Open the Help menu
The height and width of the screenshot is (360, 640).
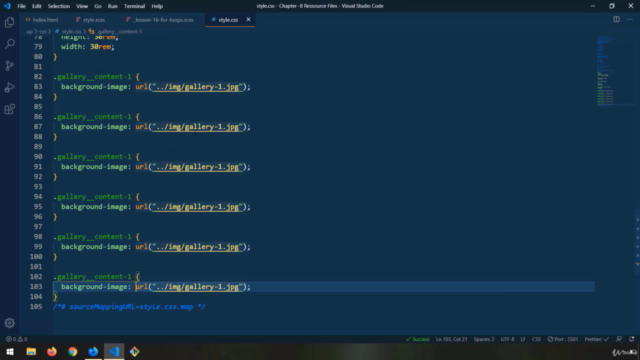point(157,6)
